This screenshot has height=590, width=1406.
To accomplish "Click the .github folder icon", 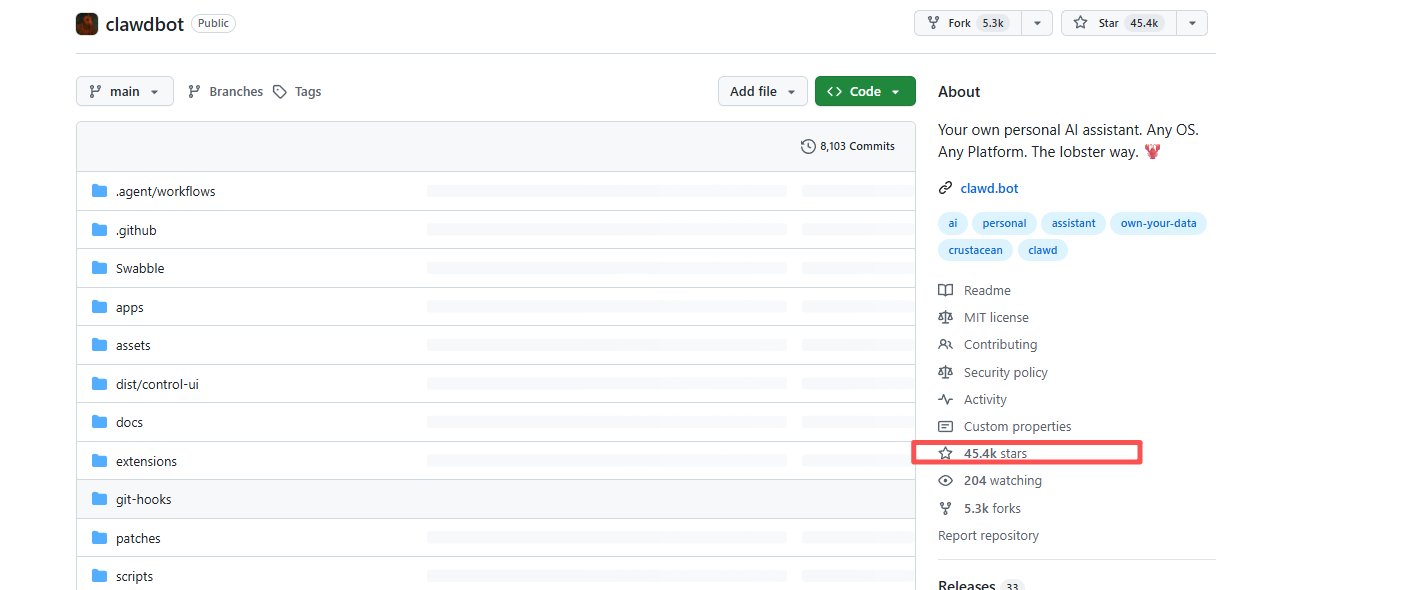I will pos(99,230).
